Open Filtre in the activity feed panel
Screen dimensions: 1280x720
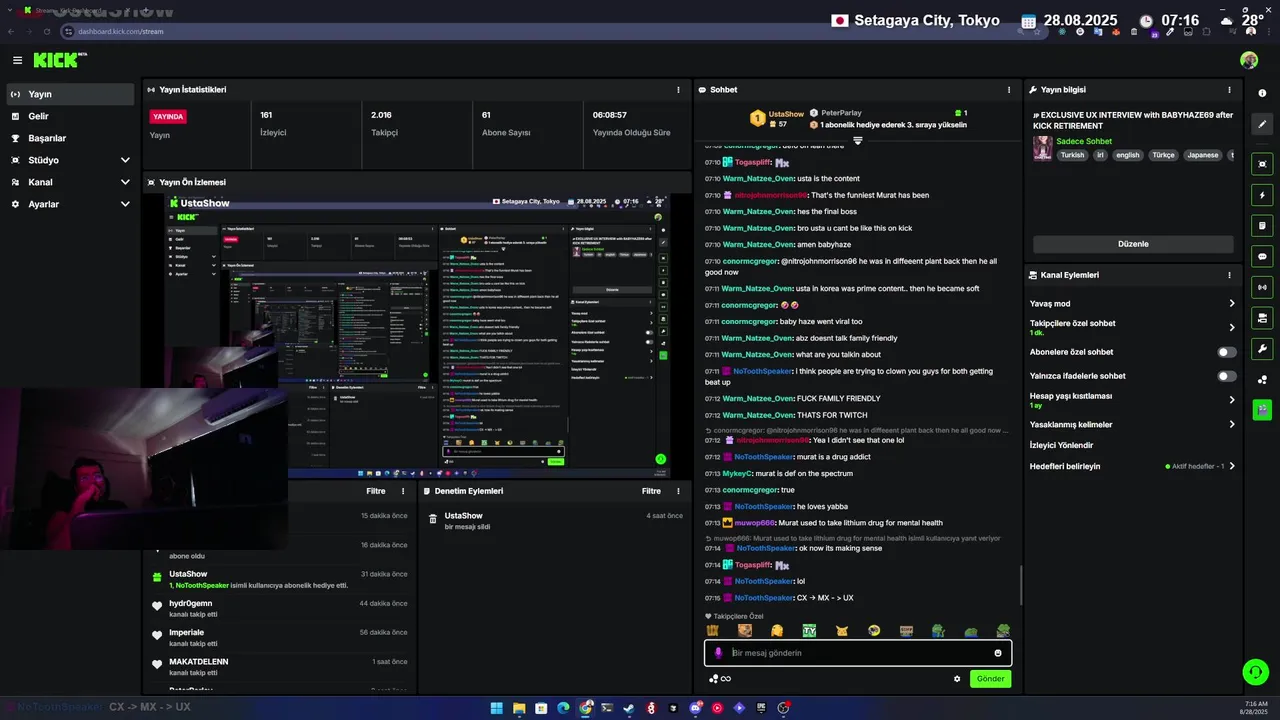point(376,491)
